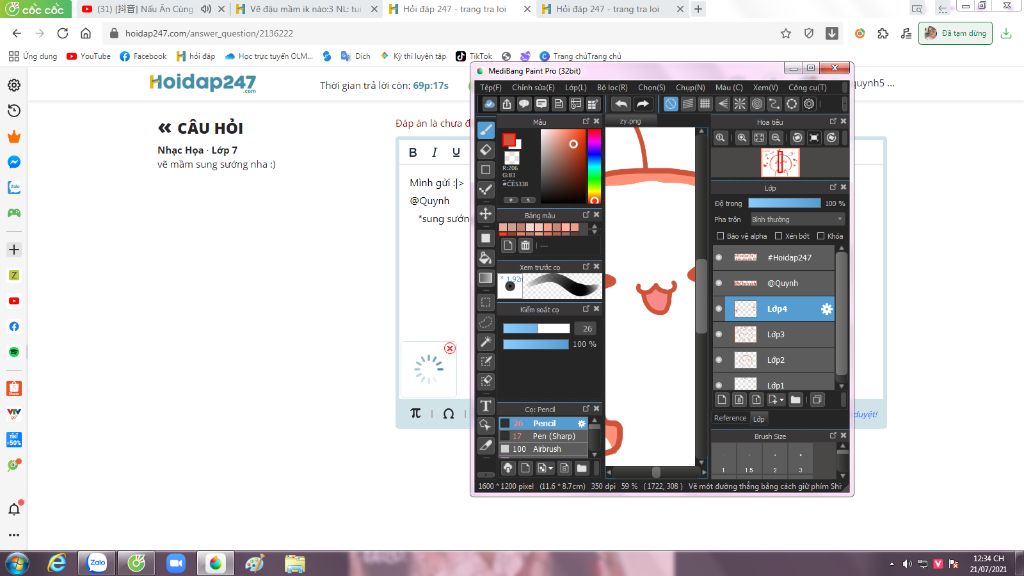Select the Pen (Sharp) brush

point(543,436)
